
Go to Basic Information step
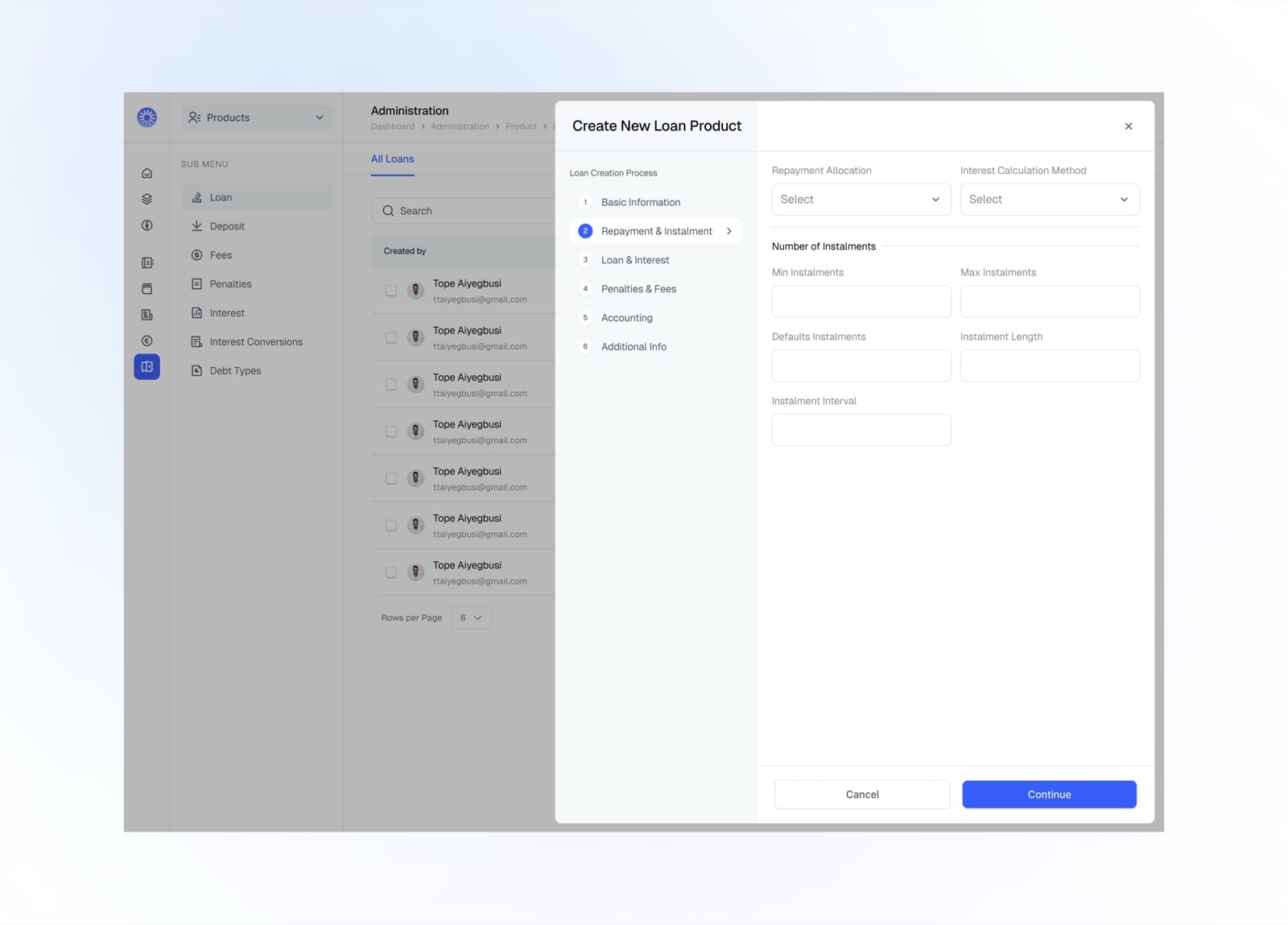(x=640, y=202)
